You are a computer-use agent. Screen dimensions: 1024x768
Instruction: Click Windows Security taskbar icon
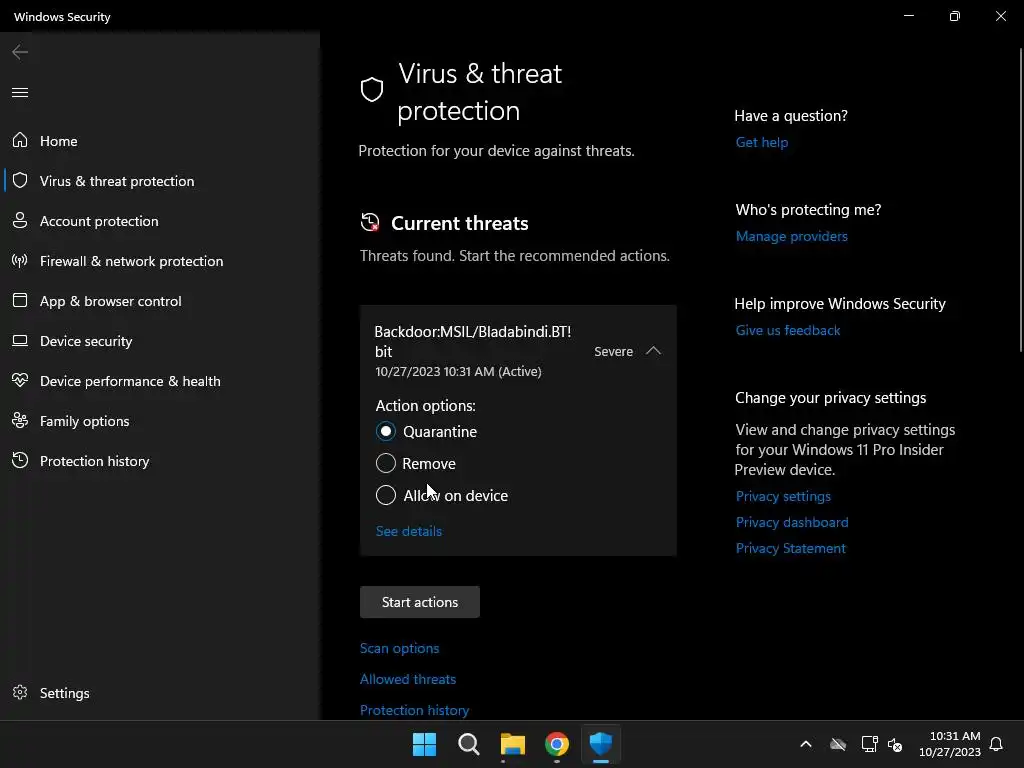(x=601, y=744)
